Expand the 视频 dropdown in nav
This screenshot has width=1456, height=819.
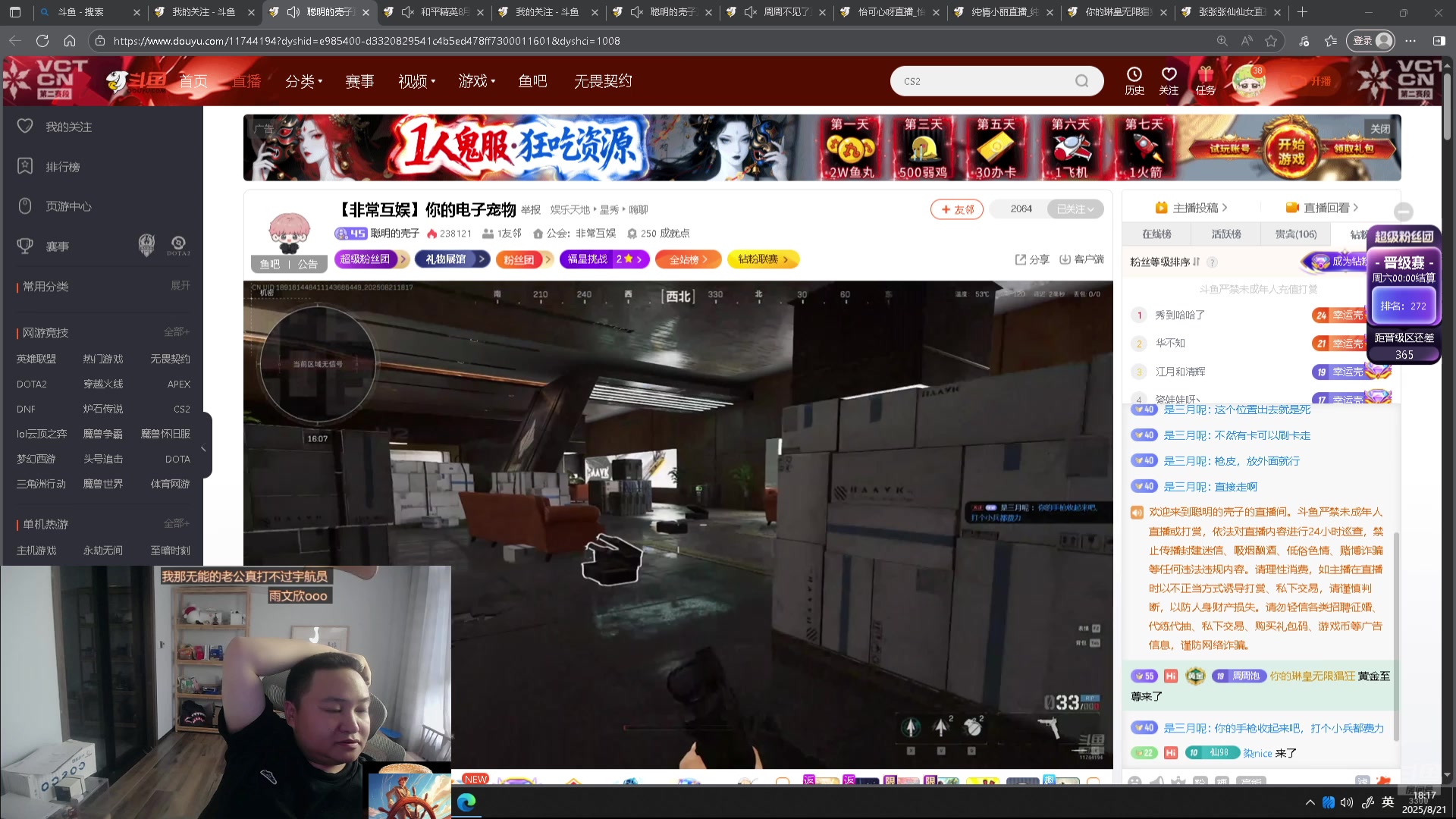(x=416, y=81)
